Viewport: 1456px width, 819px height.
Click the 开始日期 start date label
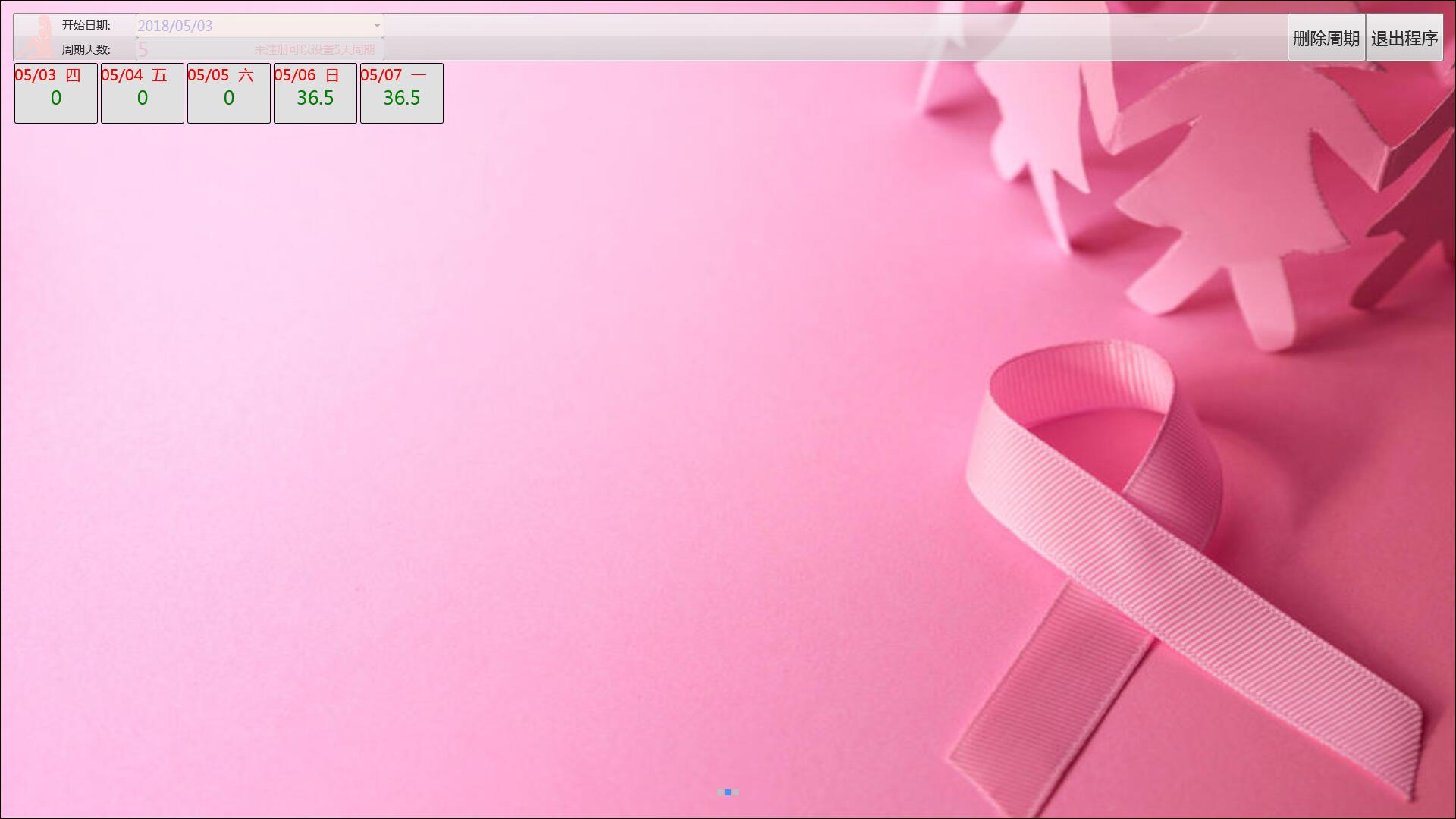tap(86, 26)
